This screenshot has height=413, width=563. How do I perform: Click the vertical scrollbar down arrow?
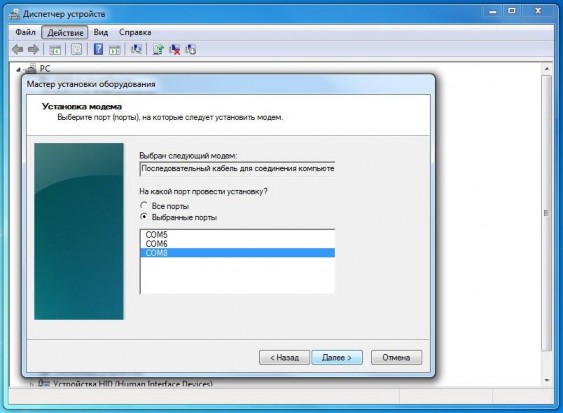547,380
